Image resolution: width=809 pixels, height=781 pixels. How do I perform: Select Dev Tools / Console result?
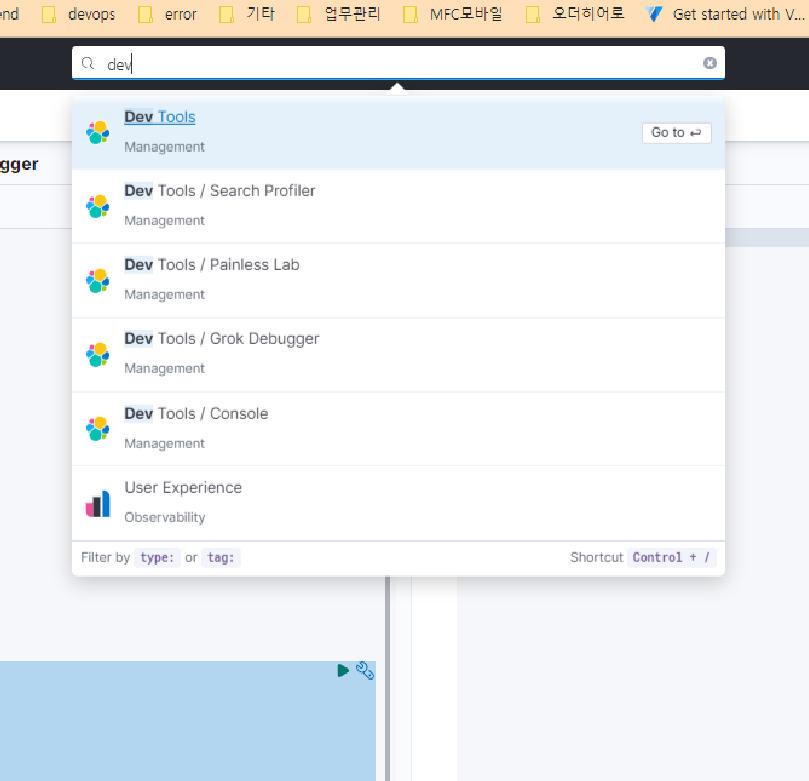tap(398, 428)
